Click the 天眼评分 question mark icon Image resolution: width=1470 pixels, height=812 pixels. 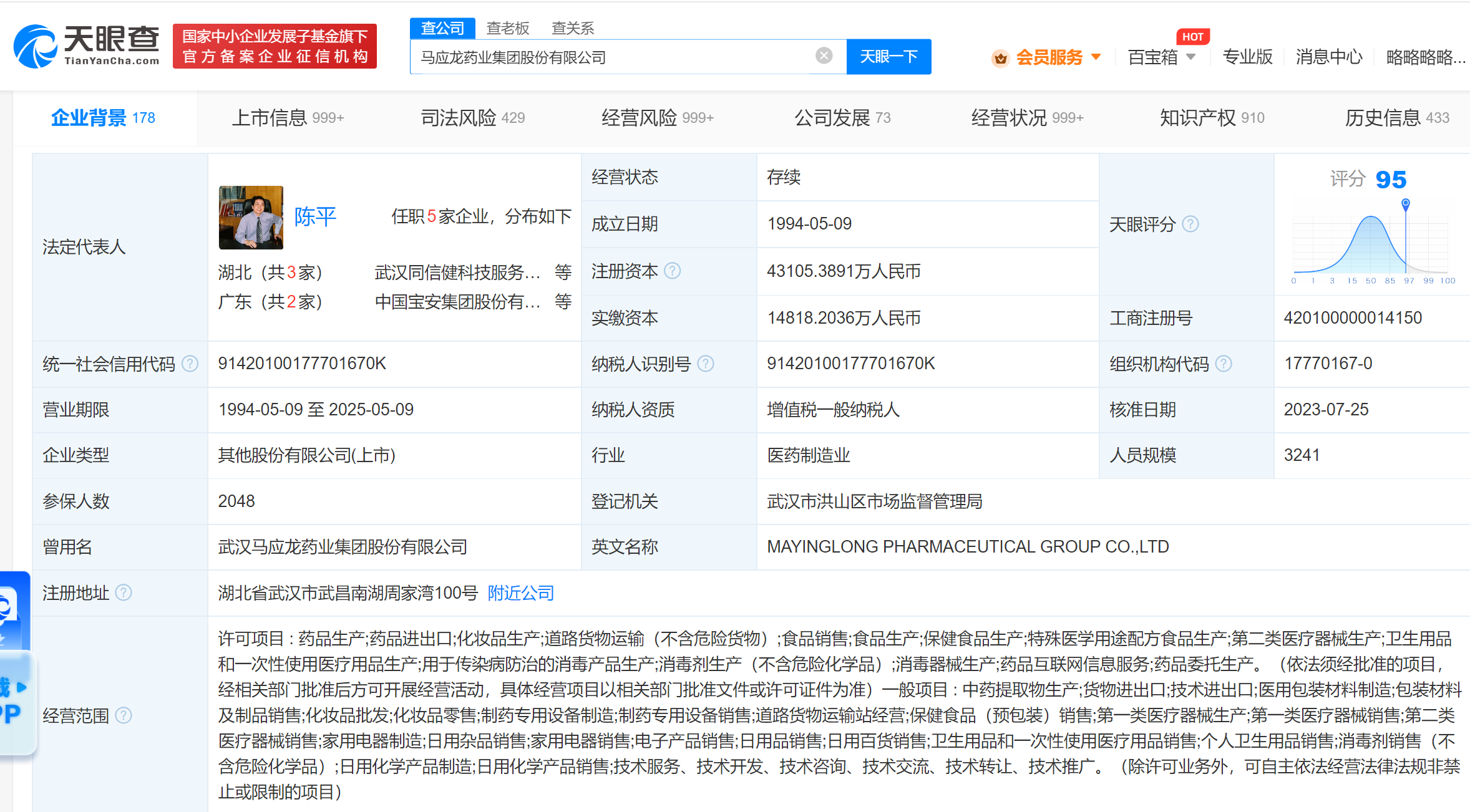pos(1191,225)
